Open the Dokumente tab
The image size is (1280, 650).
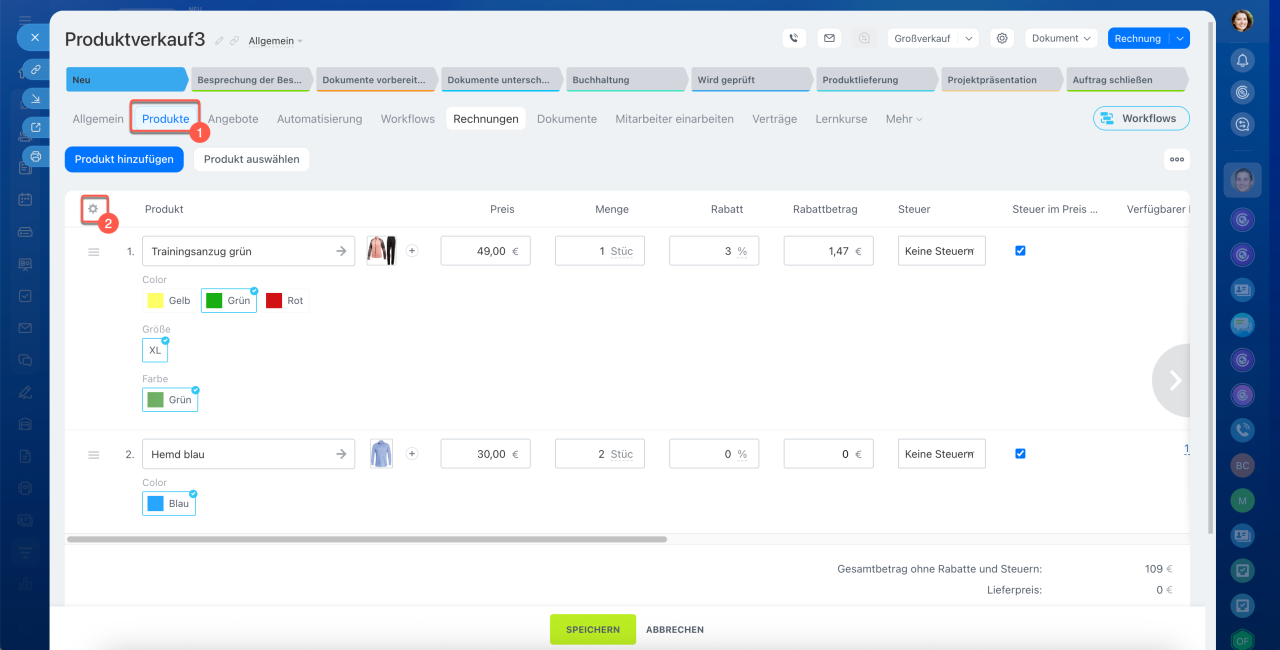[x=566, y=119]
